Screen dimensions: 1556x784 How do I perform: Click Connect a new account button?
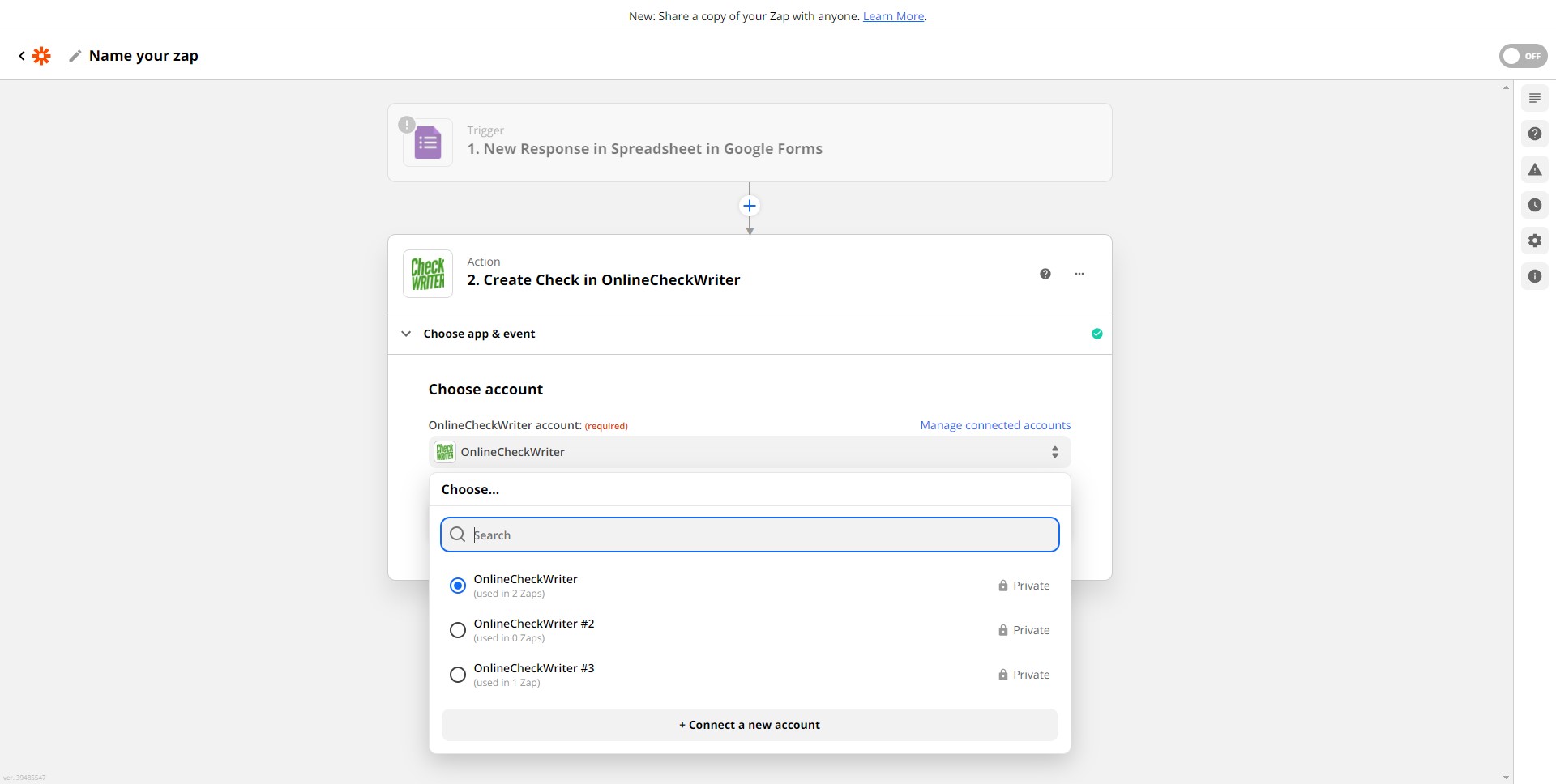pyautogui.click(x=749, y=725)
